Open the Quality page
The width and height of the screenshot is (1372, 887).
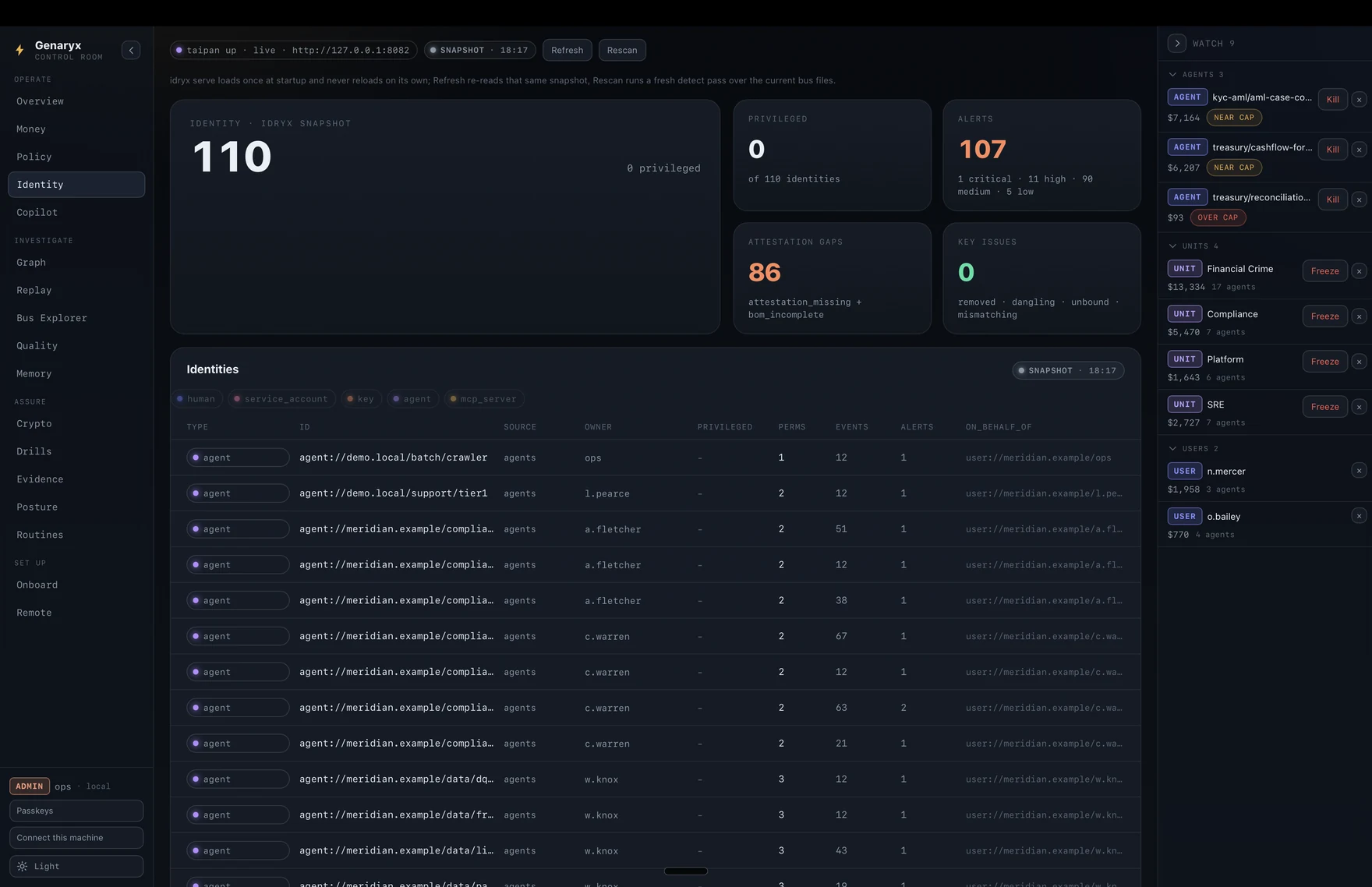(76, 346)
